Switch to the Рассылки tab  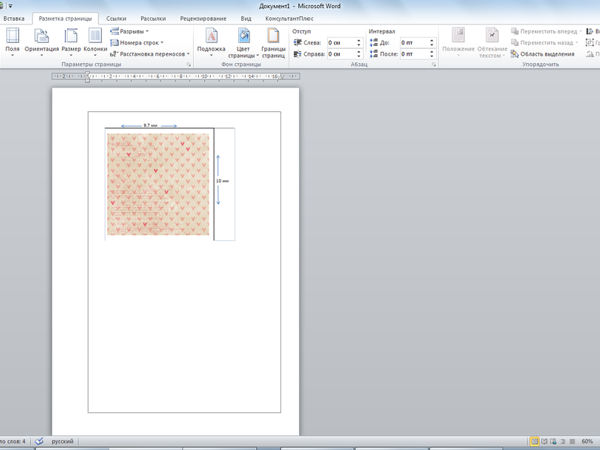click(153, 18)
